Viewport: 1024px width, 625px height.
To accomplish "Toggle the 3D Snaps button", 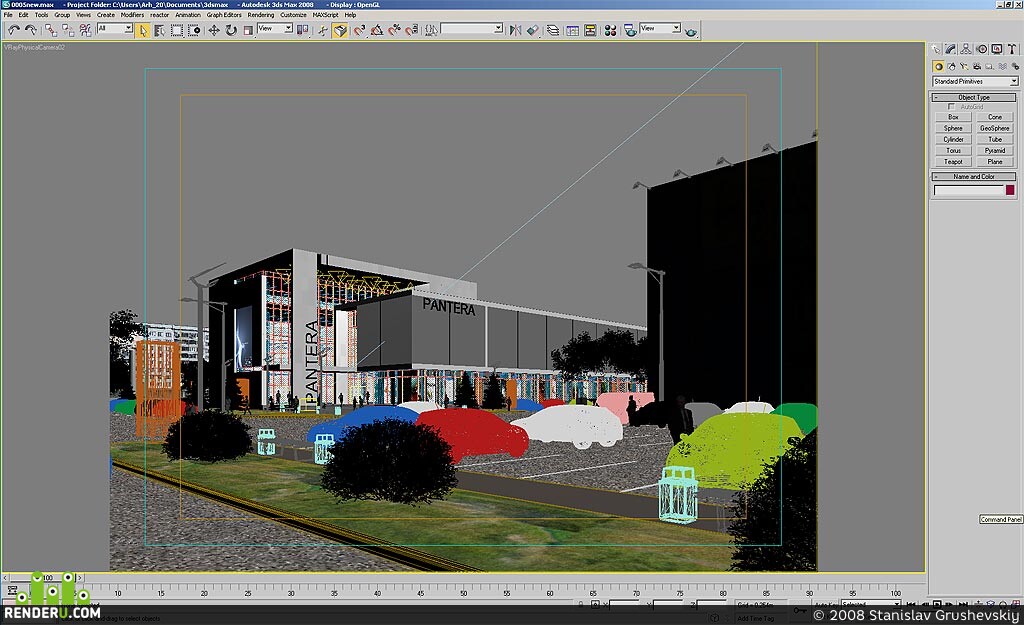I will pyautogui.click(x=360, y=31).
